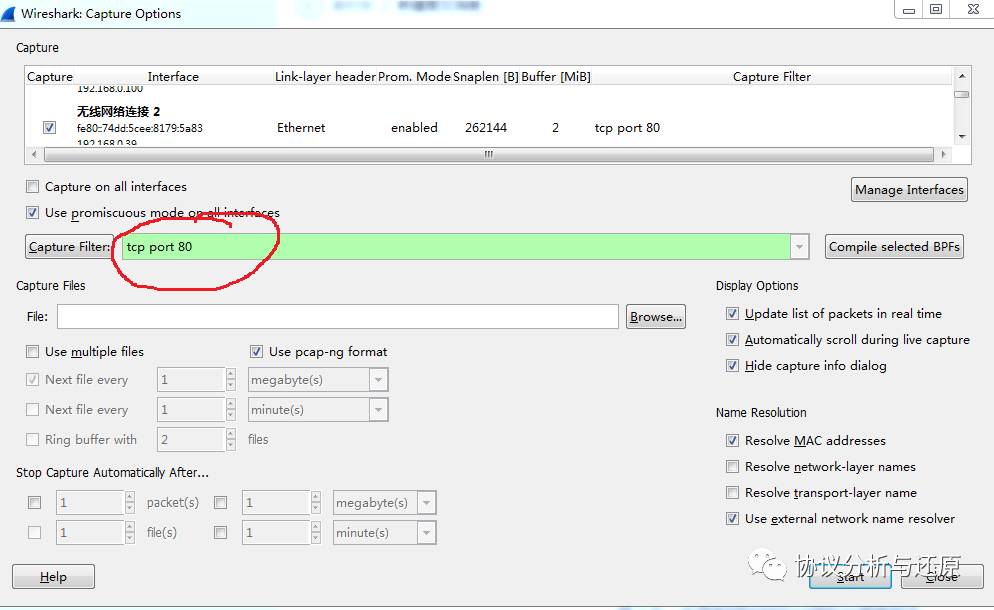The width and height of the screenshot is (994, 610).
Task: Toggle Use external network name resolver
Action: point(732,519)
